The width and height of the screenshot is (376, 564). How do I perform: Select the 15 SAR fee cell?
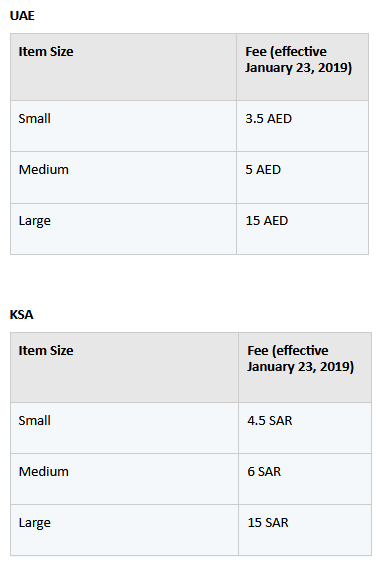coord(305,530)
